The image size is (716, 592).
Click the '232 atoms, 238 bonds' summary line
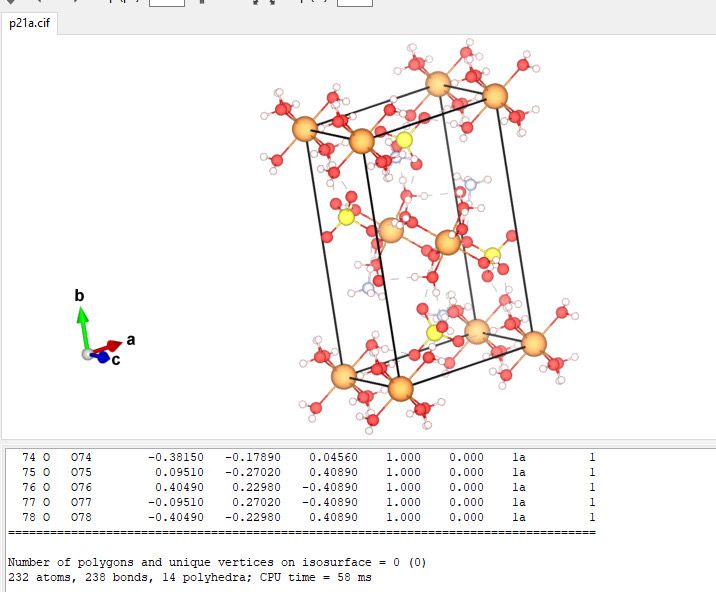190,577
